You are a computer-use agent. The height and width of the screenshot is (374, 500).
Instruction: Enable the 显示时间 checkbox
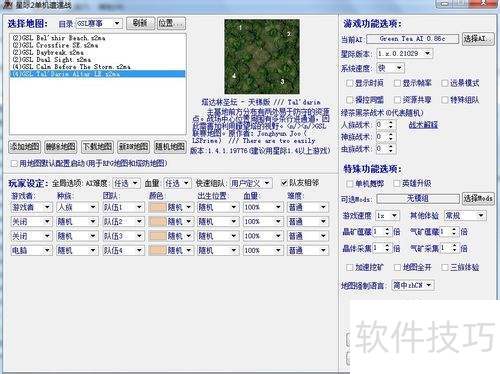(x=349, y=83)
